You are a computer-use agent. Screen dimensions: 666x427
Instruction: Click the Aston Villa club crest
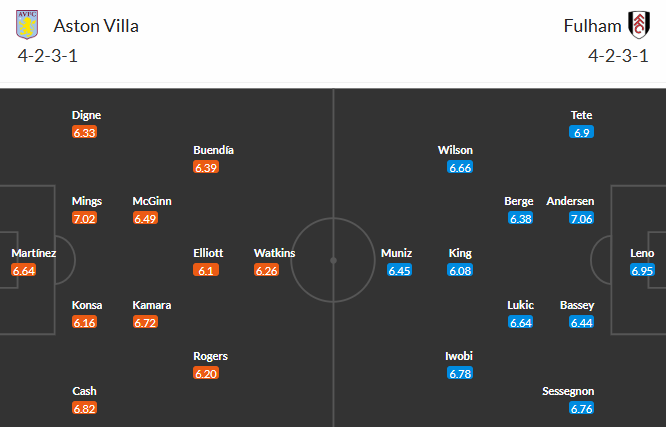tap(28, 24)
